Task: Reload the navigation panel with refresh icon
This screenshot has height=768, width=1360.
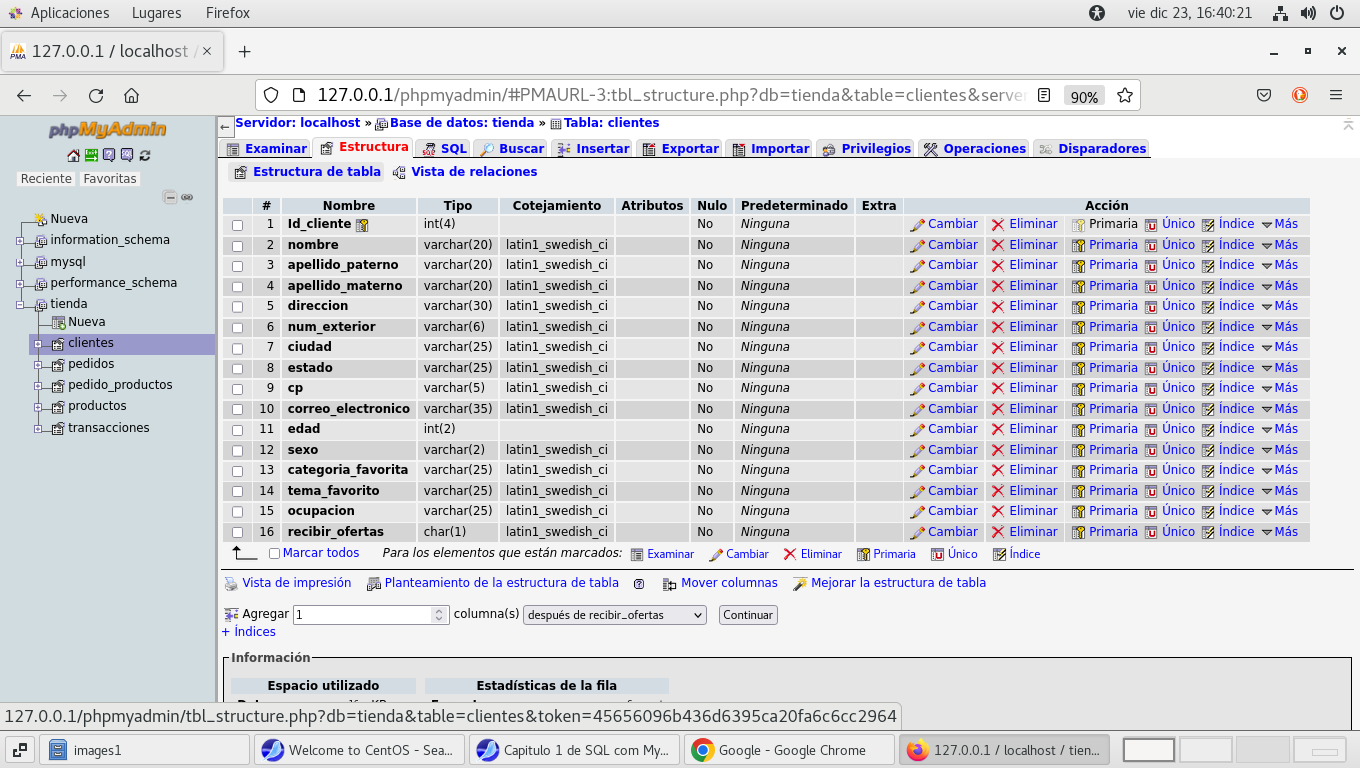Action: click(x=145, y=155)
